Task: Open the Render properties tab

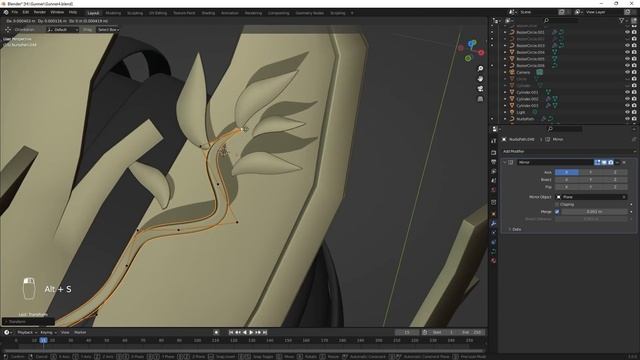Action: click(x=493, y=152)
